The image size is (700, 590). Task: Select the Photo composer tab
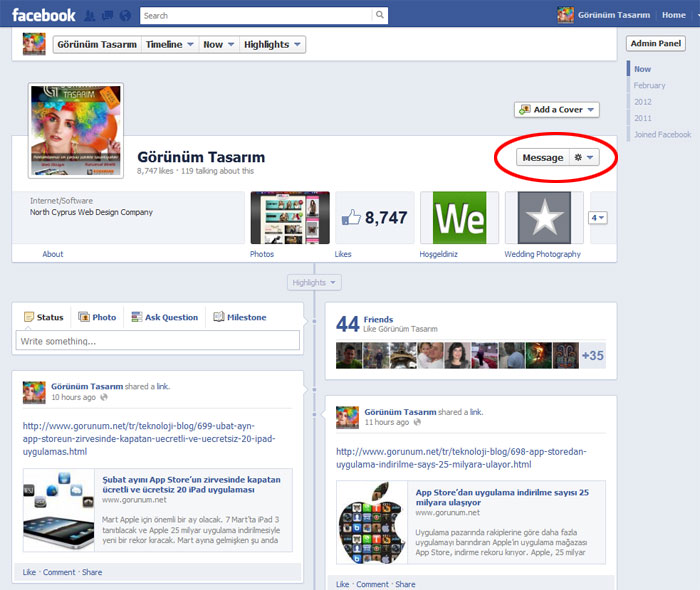click(97, 317)
